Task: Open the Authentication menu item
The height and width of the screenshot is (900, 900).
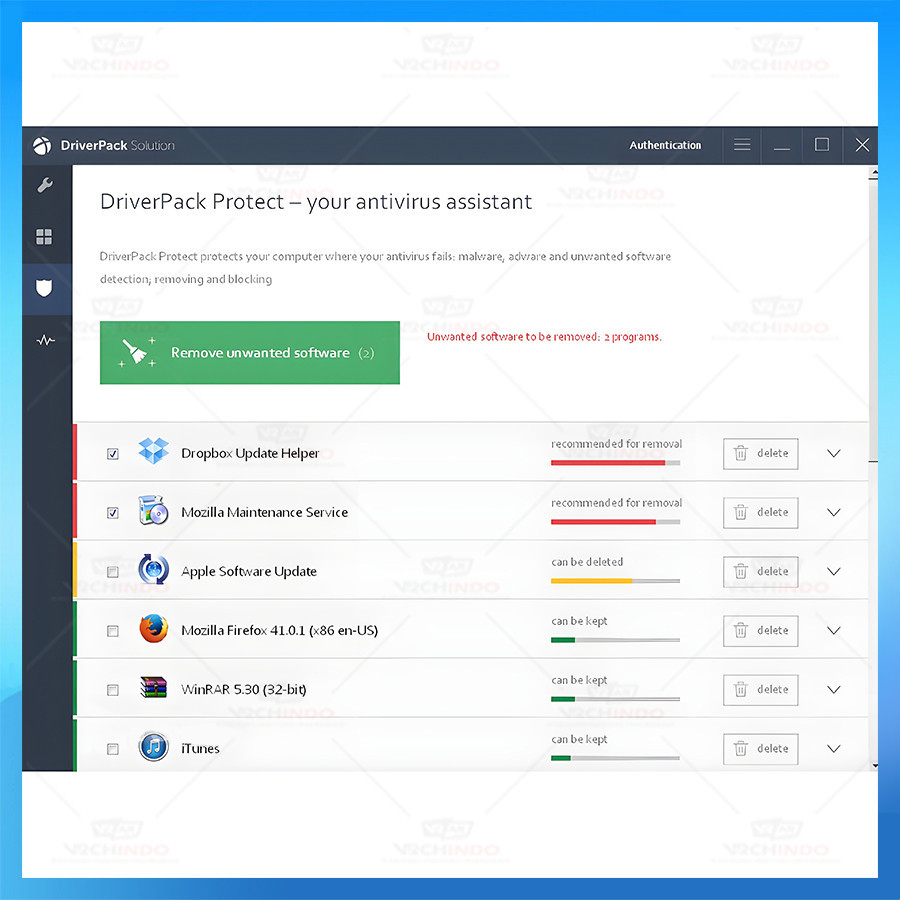Action: [x=665, y=145]
